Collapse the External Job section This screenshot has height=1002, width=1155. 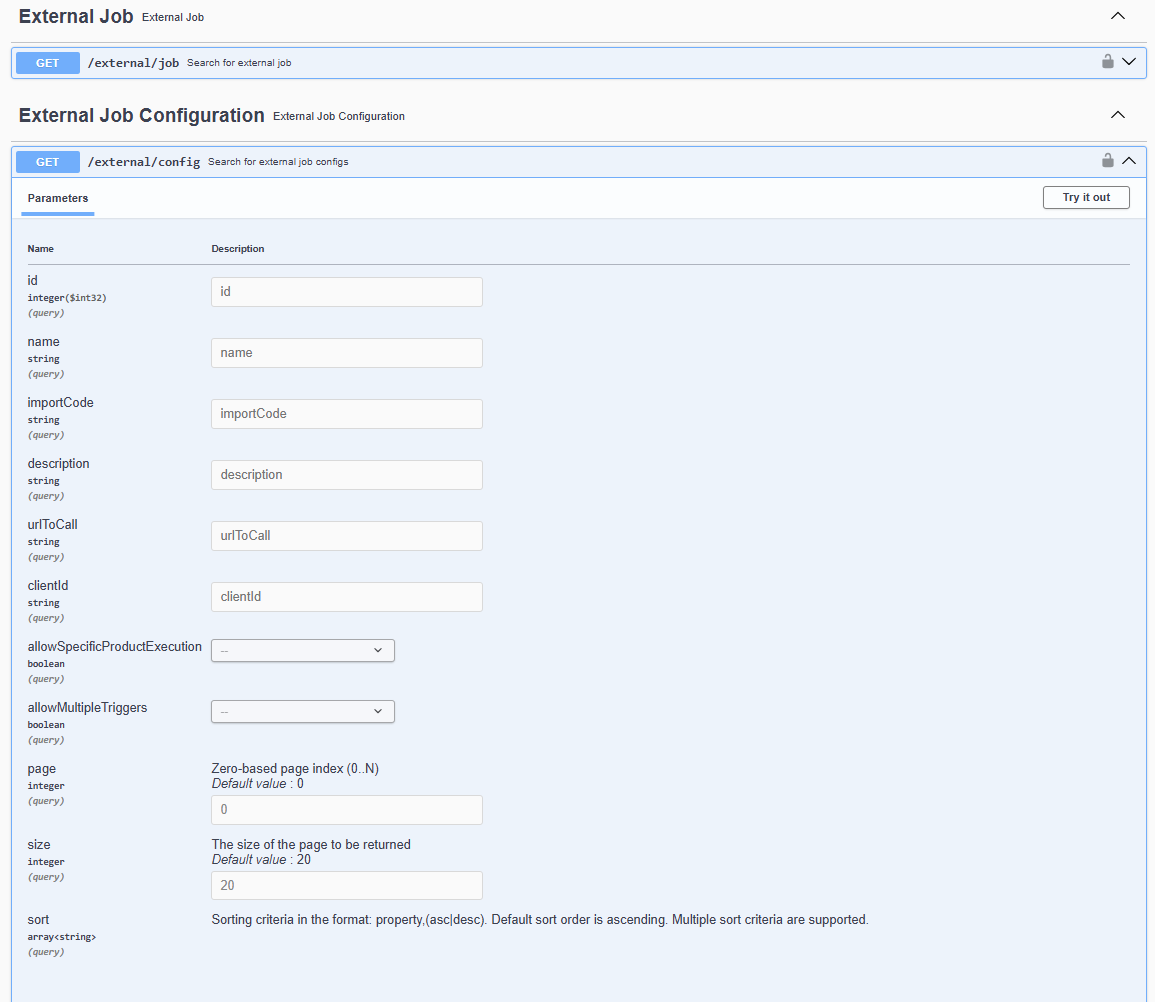(x=1118, y=17)
